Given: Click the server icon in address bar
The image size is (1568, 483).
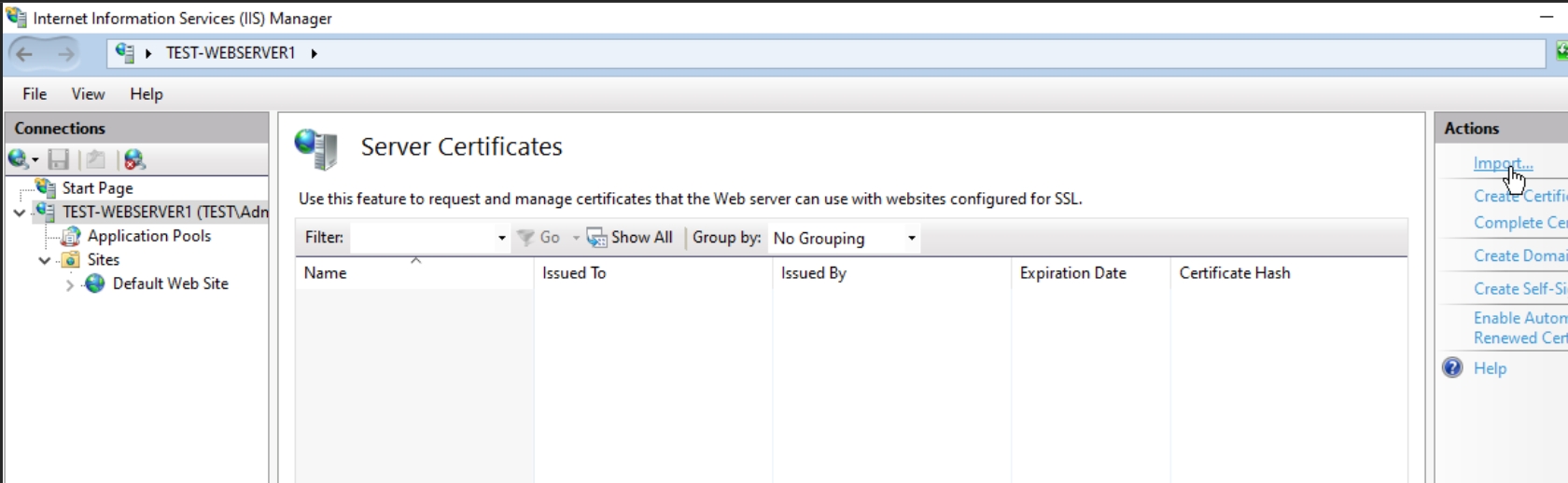Looking at the screenshot, I should tap(125, 53).
